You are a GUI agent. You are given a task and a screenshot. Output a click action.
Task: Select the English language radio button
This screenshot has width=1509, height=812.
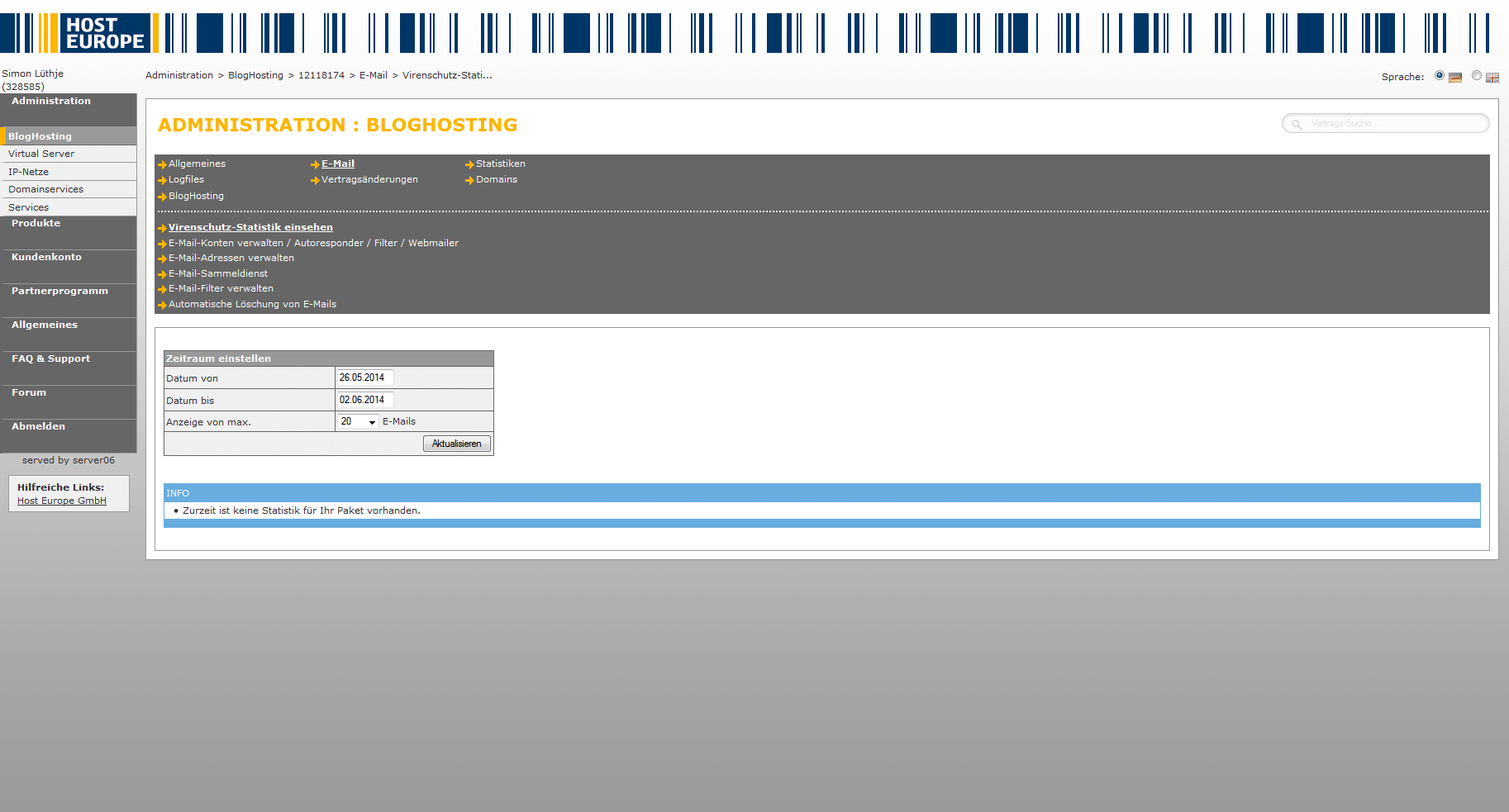point(1477,76)
